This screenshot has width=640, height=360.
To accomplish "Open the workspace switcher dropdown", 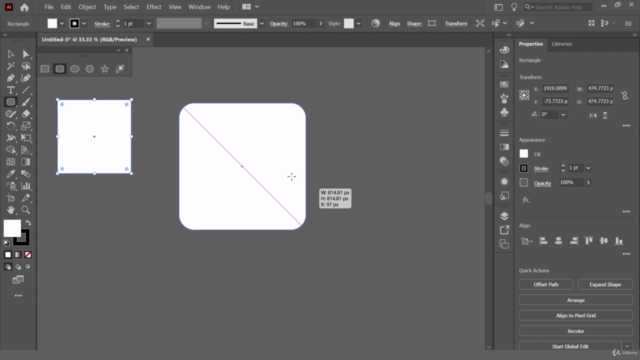I will [x=250, y=7].
